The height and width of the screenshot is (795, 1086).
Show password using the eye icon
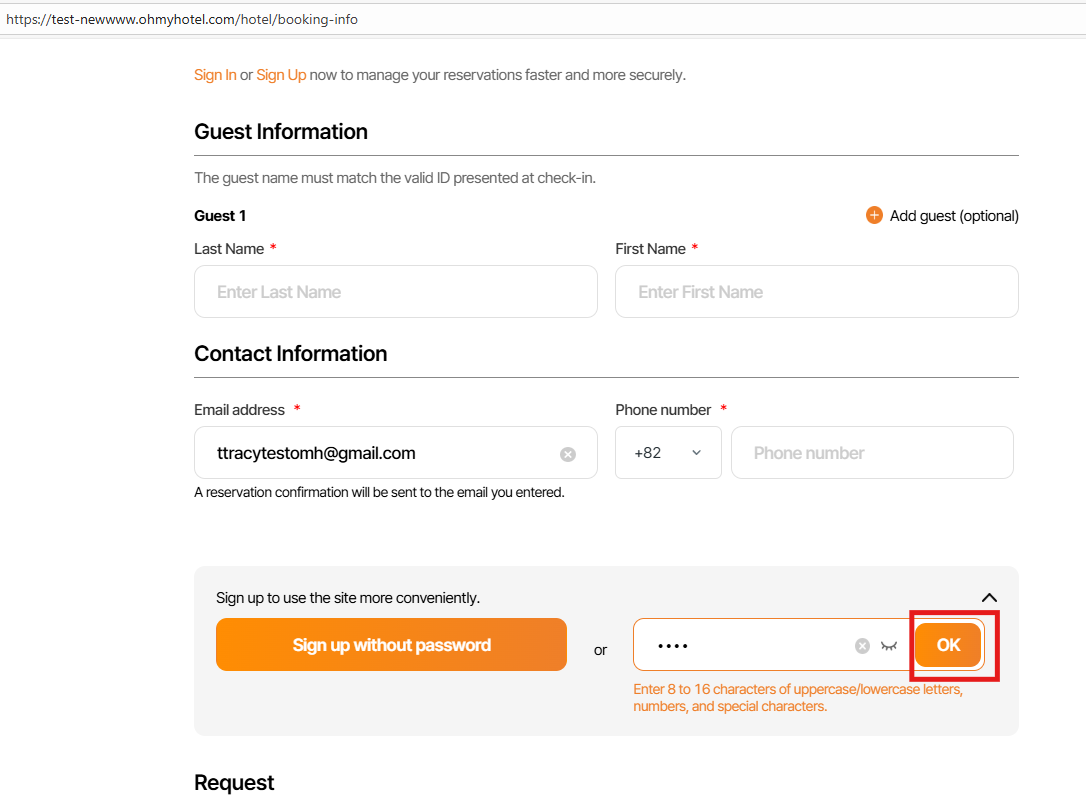[x=889, y=646]
